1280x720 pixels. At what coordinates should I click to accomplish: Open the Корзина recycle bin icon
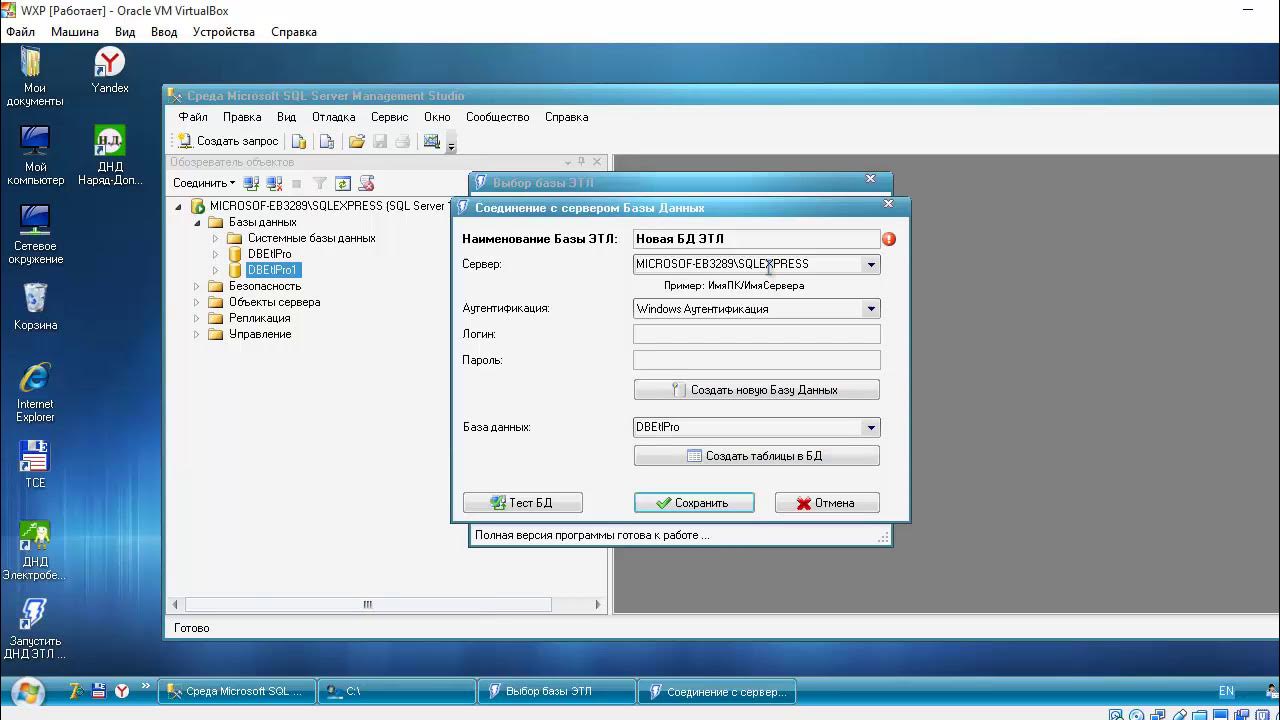(x=35, y=307)
